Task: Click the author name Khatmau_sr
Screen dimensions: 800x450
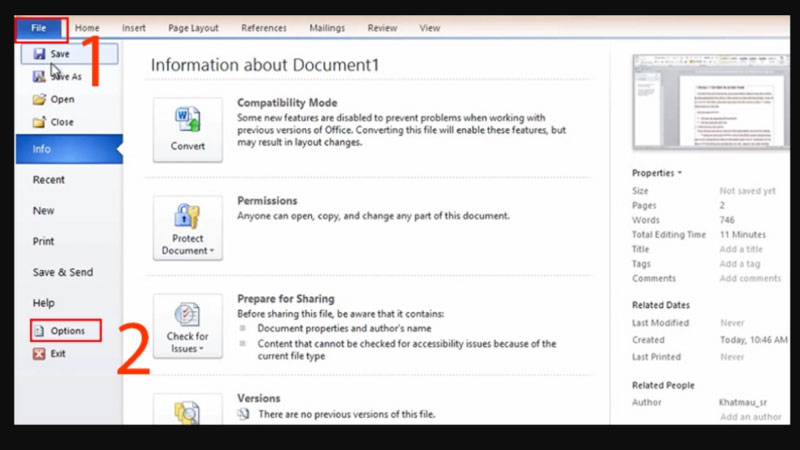Action: click(x=743, y=402)
